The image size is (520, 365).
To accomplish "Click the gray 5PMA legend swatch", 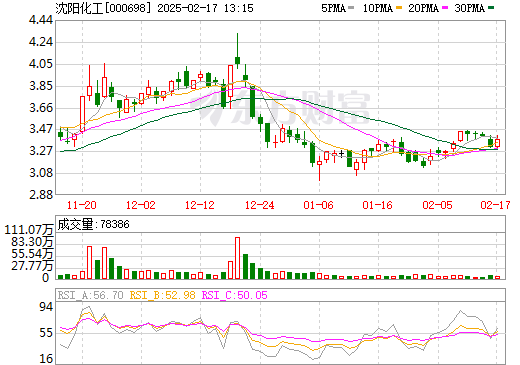I will pos(351,8).
